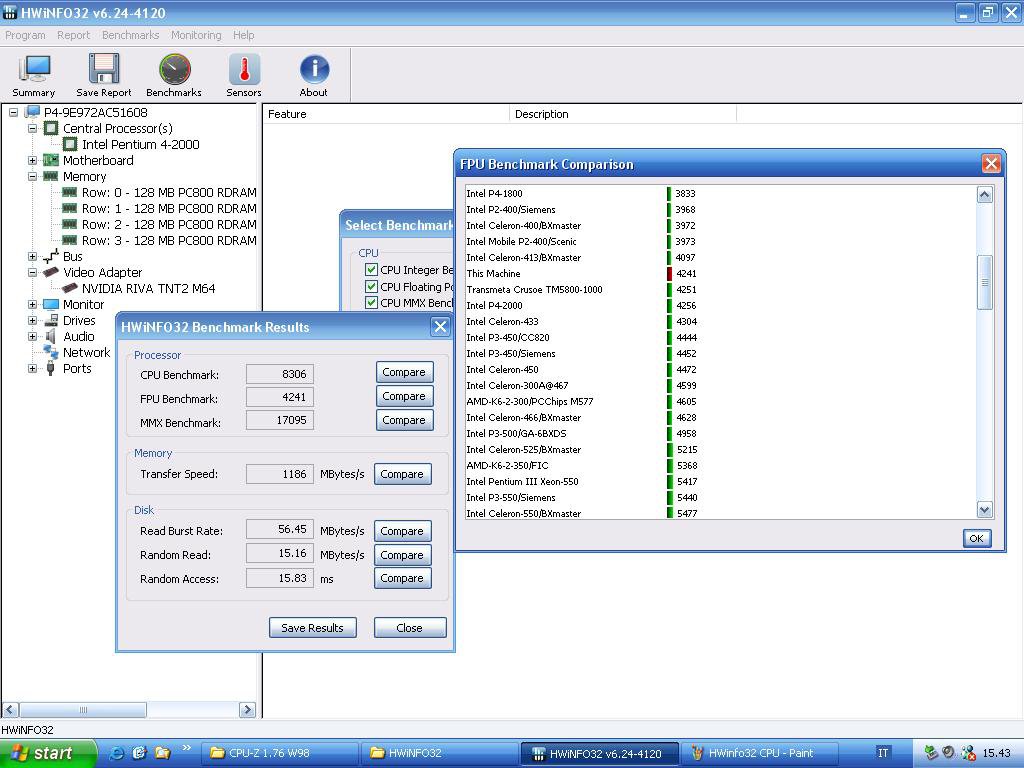Uncheck the CPU Floating Point checkbox
Viewport: 1024px width, 768px height.
click(x=372, y=287)
